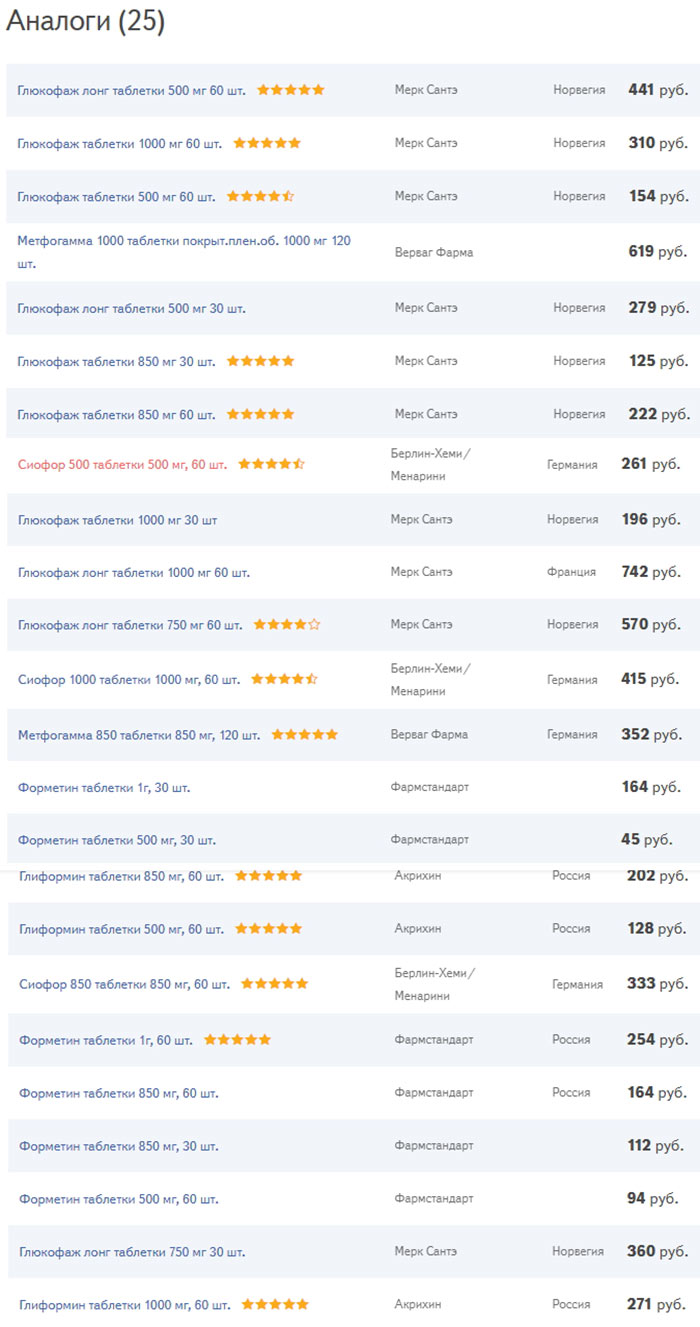This screenshot has height=1327, width=700.
Task: Click star rating for Форметин 1г, 60 шт.
Action: (x=237, y=1040)
